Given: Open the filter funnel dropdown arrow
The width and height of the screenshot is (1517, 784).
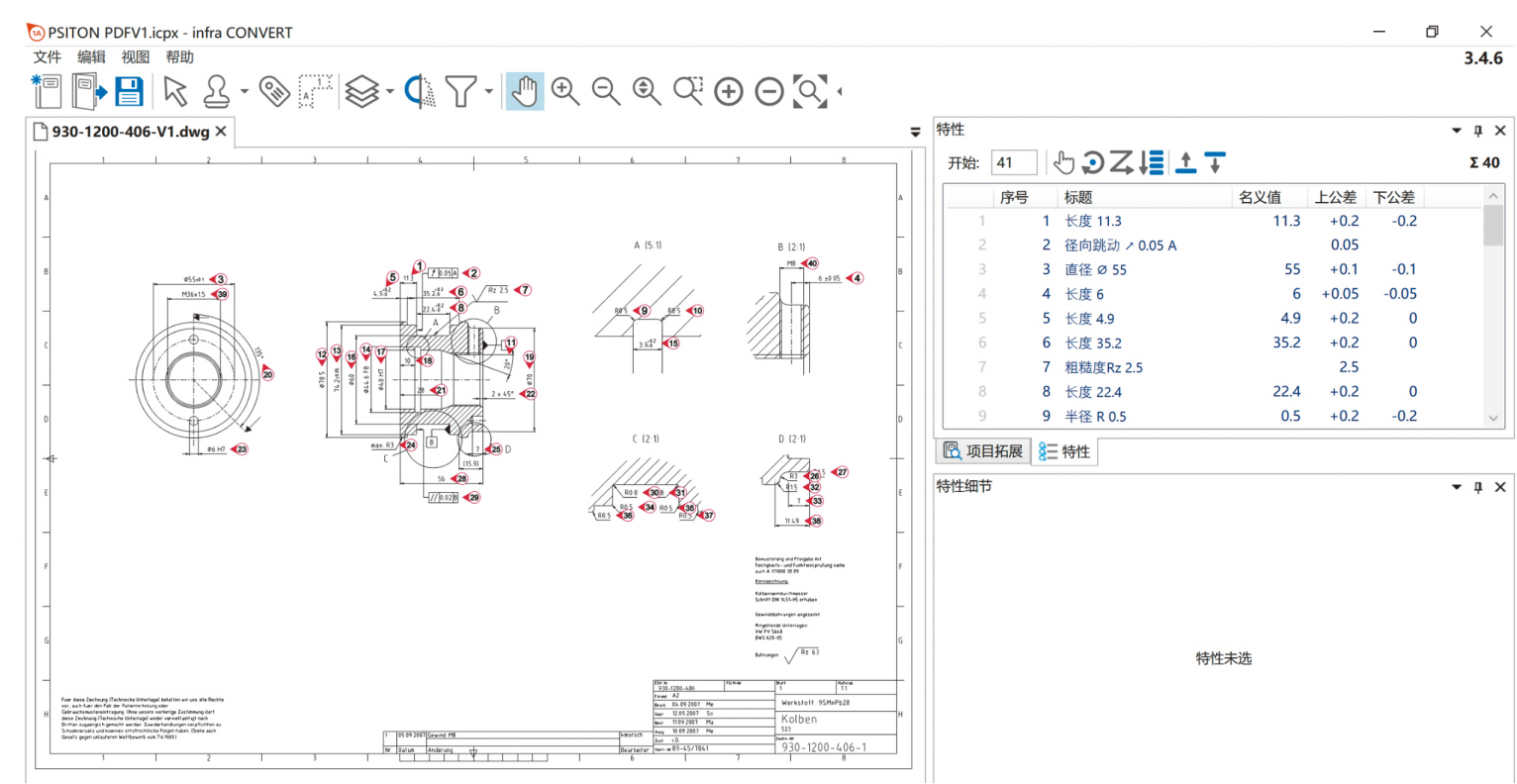Looking at the screenshot, I should coord(489,92).
